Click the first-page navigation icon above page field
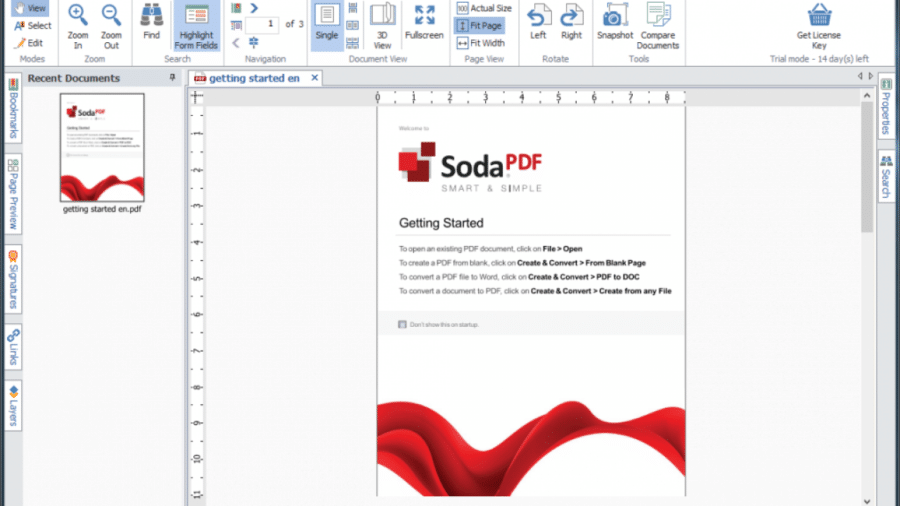 pos(236,8)
